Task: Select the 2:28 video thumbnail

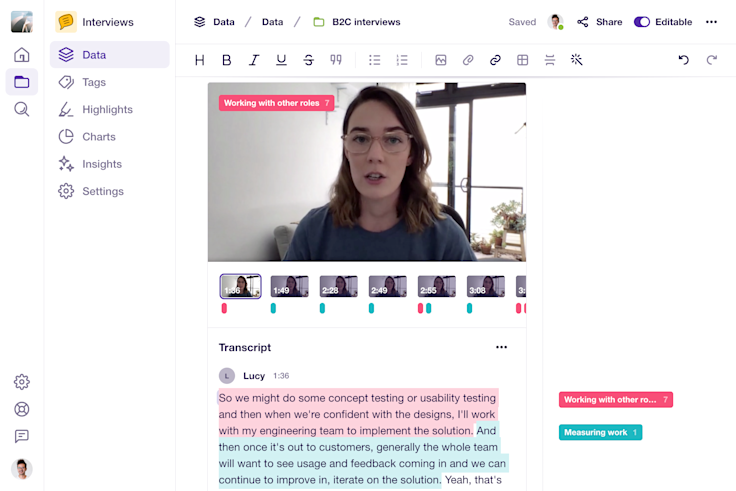Action: click(x=338, y=286)
